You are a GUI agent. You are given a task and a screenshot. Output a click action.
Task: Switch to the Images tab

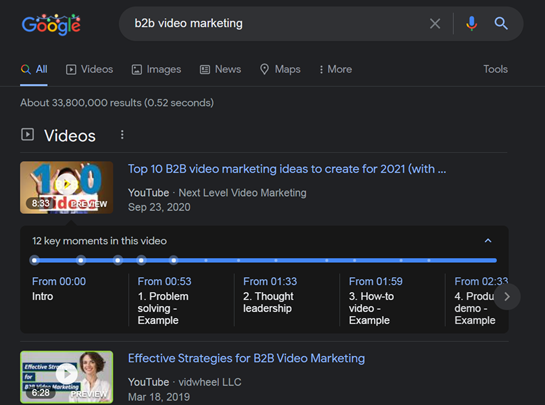[x=156, y=69]
